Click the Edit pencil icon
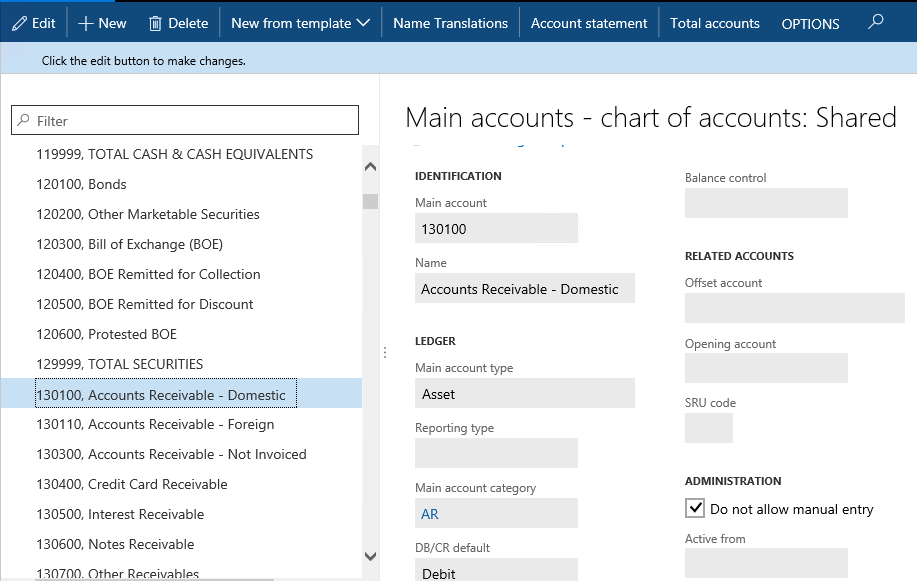Viewport: 917px width, 581px height. click(x=19, y=23)
